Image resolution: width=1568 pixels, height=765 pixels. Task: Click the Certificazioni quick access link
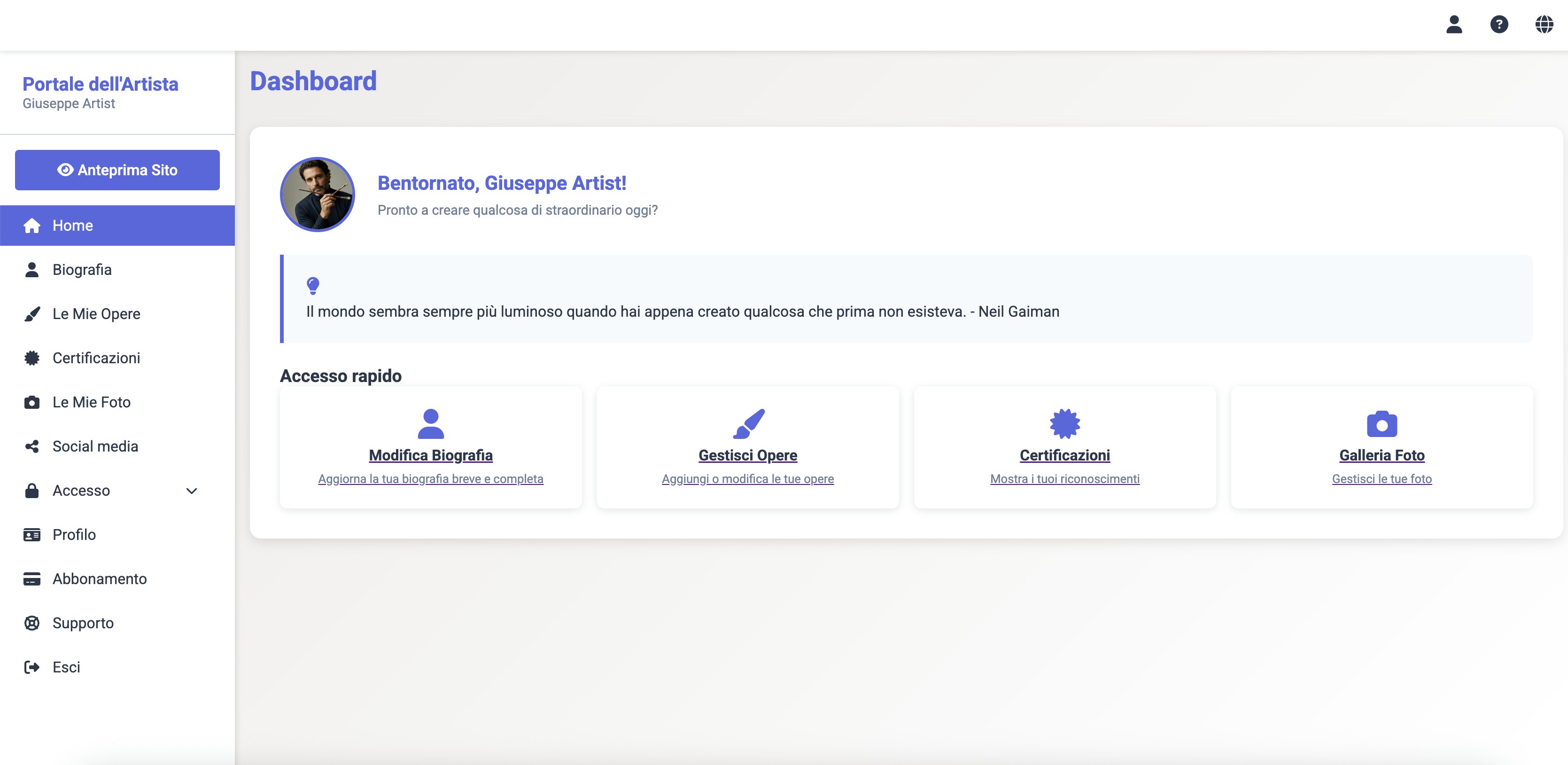coord(1064,455)
